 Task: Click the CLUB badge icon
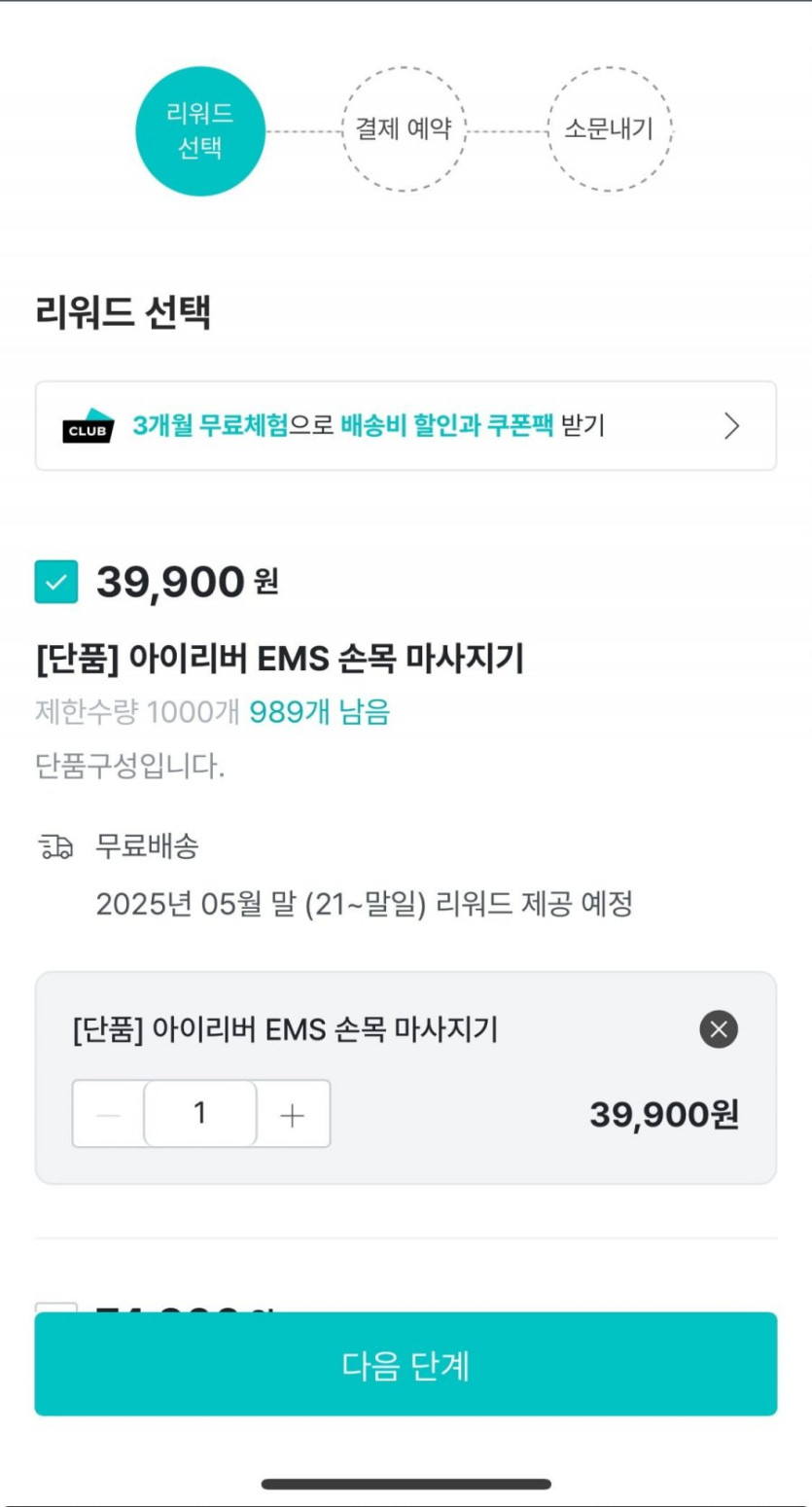pos(88,426)
